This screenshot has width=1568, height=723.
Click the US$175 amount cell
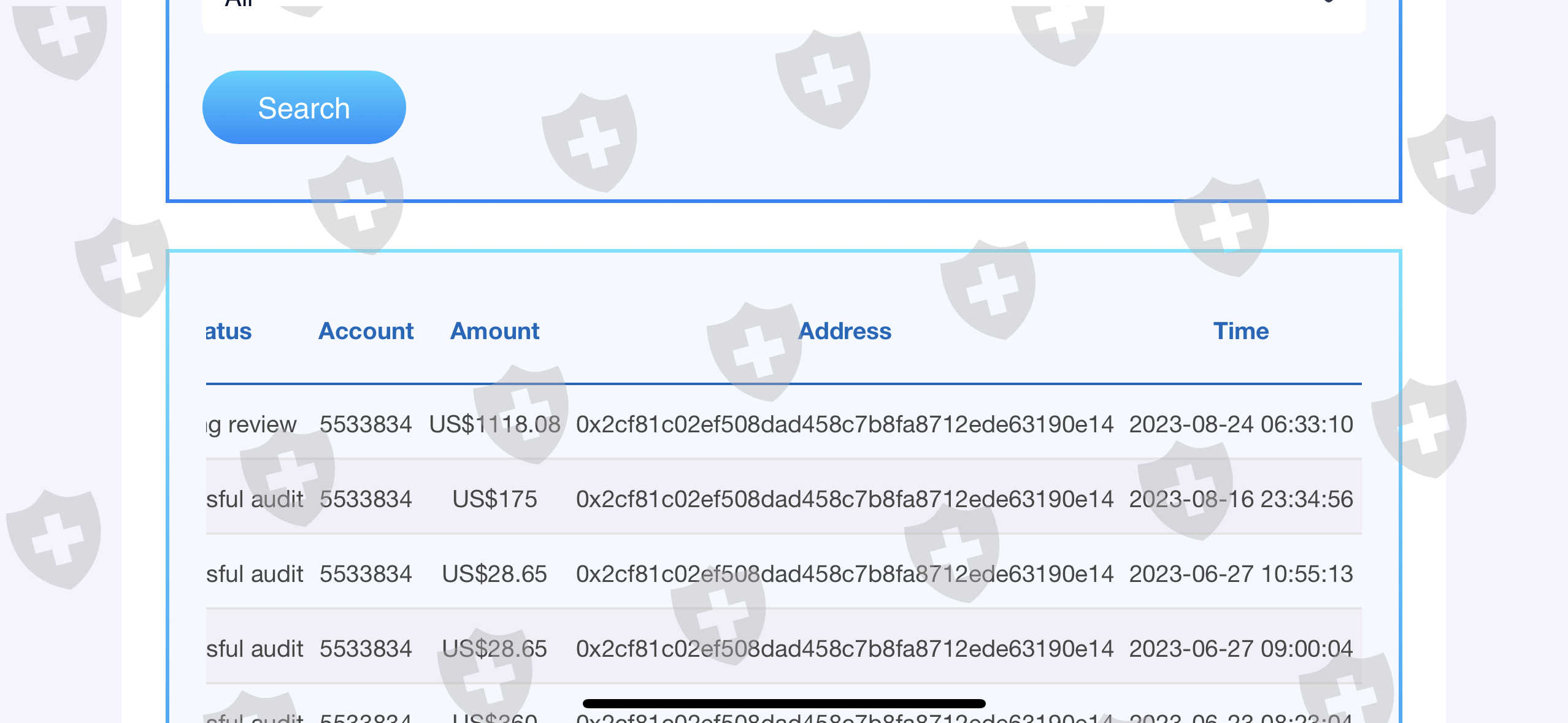tap(494, 499)
